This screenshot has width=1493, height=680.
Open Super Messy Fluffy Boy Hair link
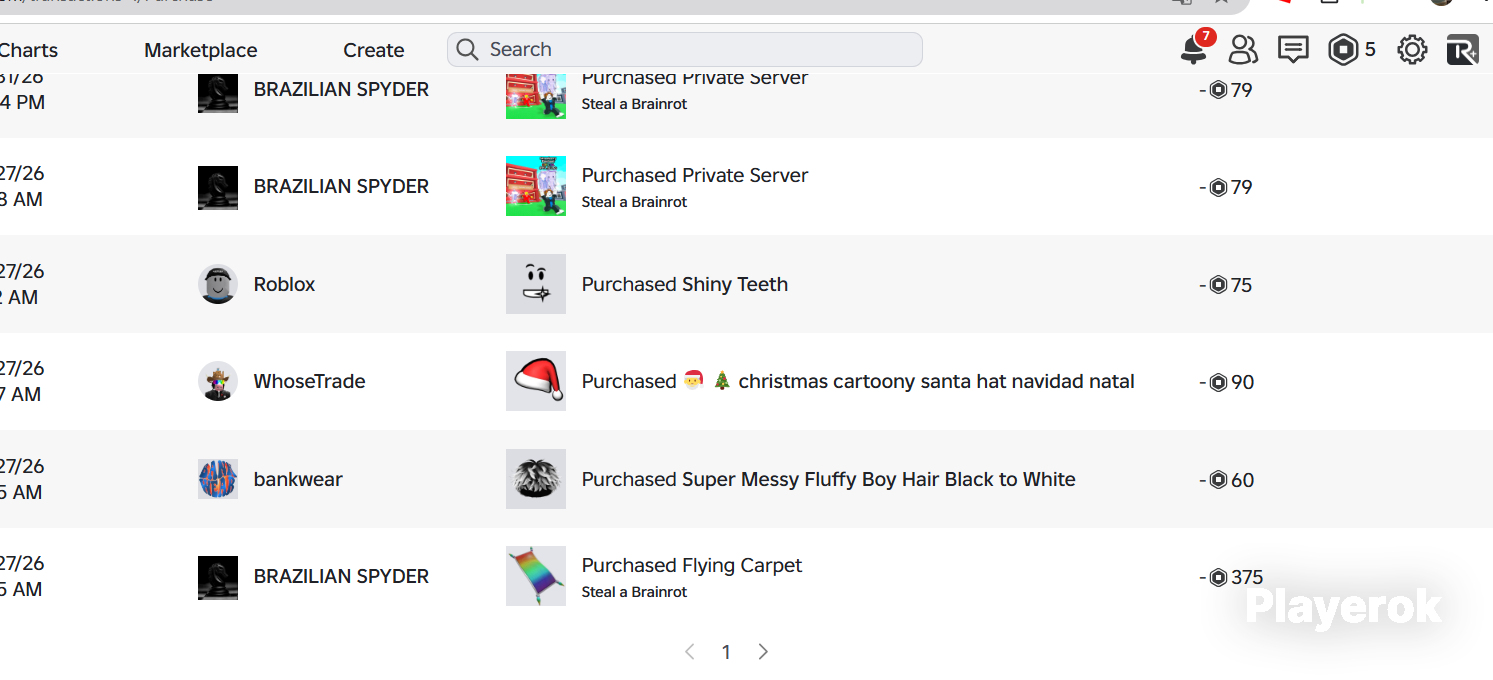tap(829, 479)
